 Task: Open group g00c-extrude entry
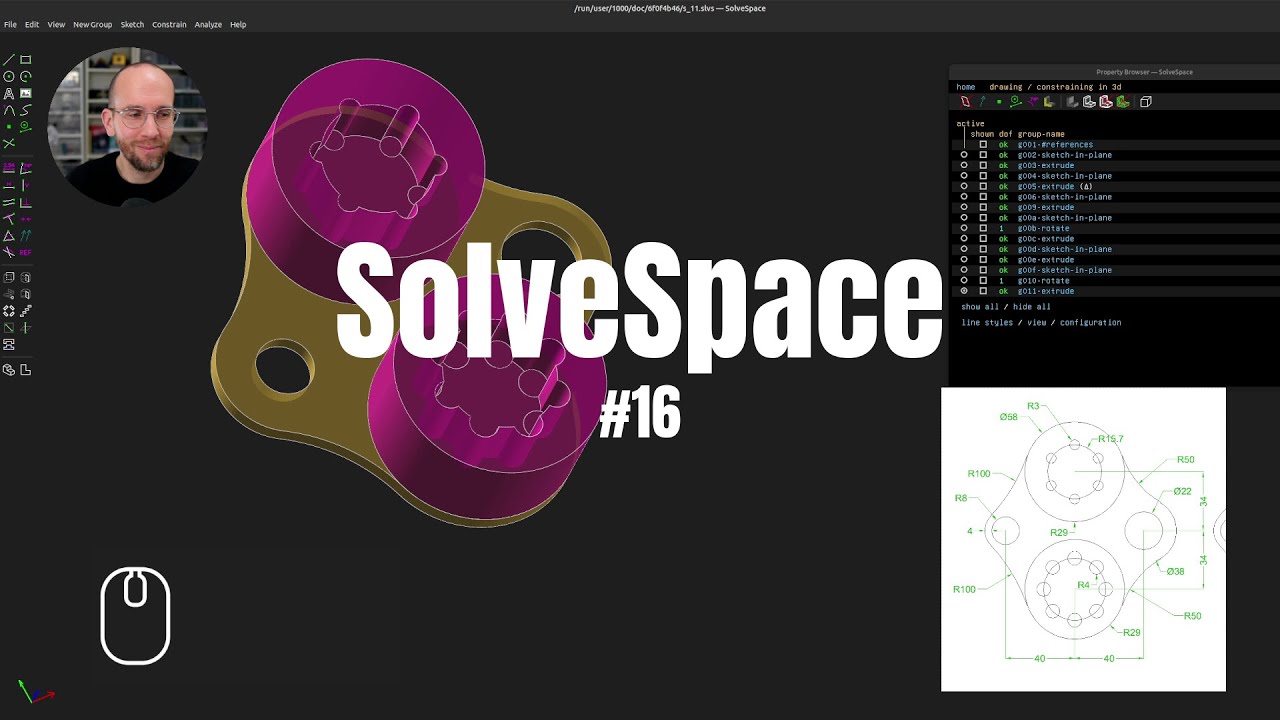1046,239
